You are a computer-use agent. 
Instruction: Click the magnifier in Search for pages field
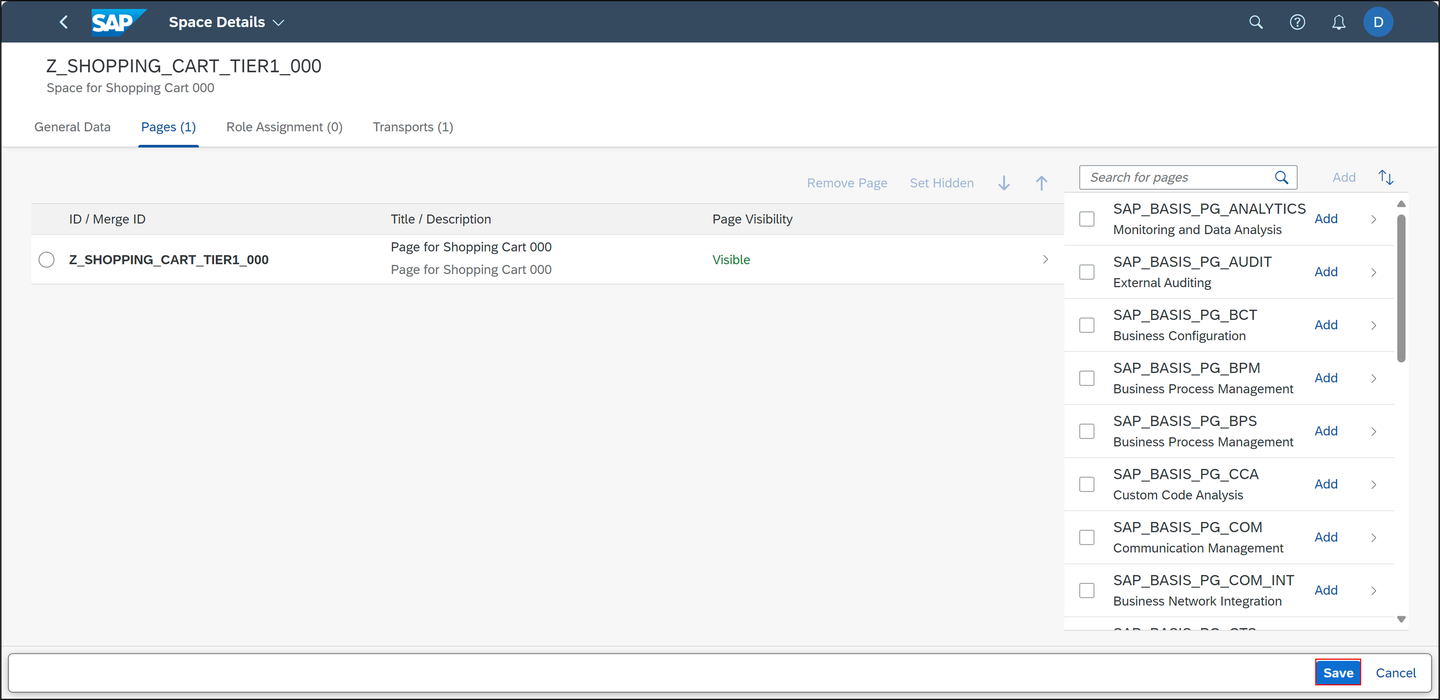pos(1282,177)
